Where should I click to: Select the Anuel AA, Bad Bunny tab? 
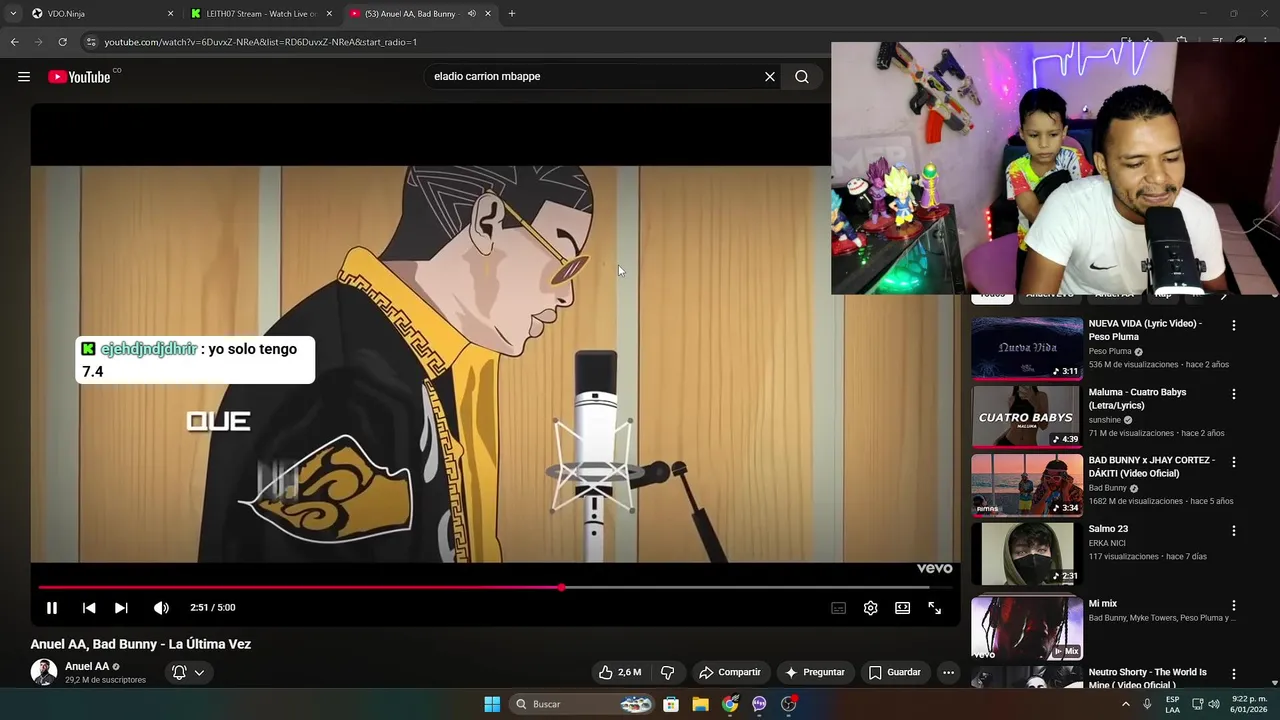(x=410, y=14)
